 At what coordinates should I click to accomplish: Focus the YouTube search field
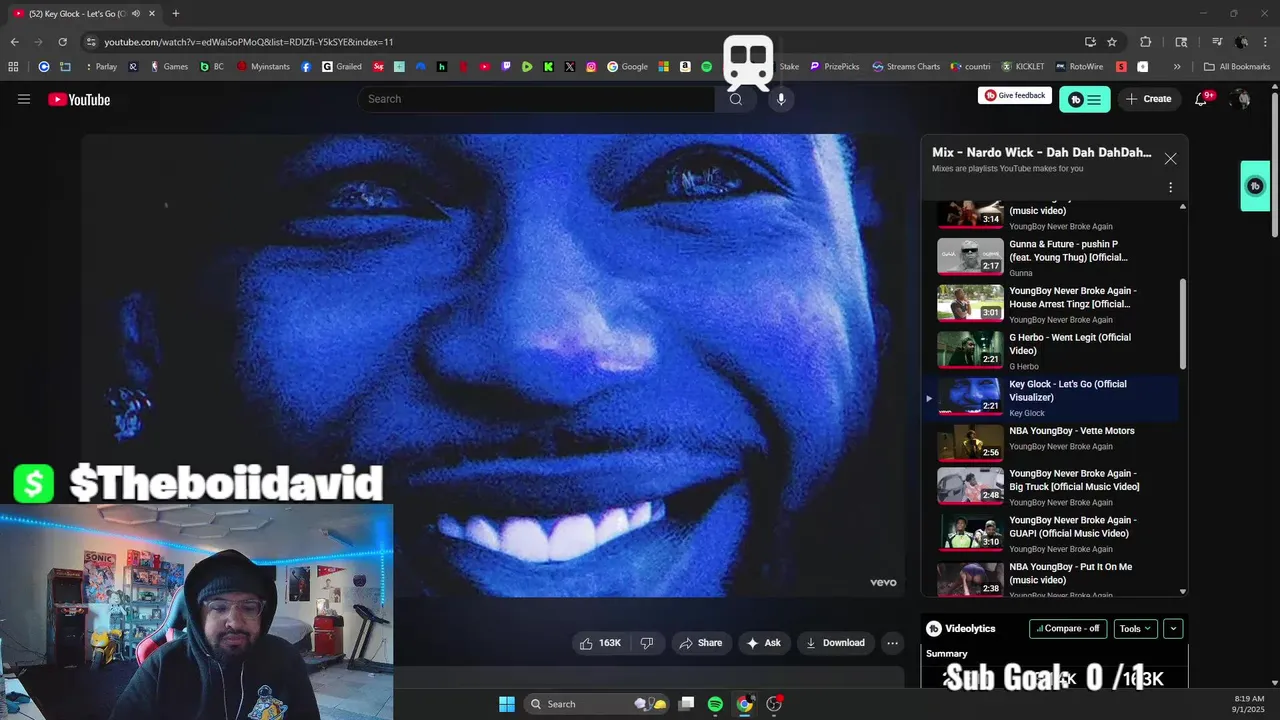[537, 99]
